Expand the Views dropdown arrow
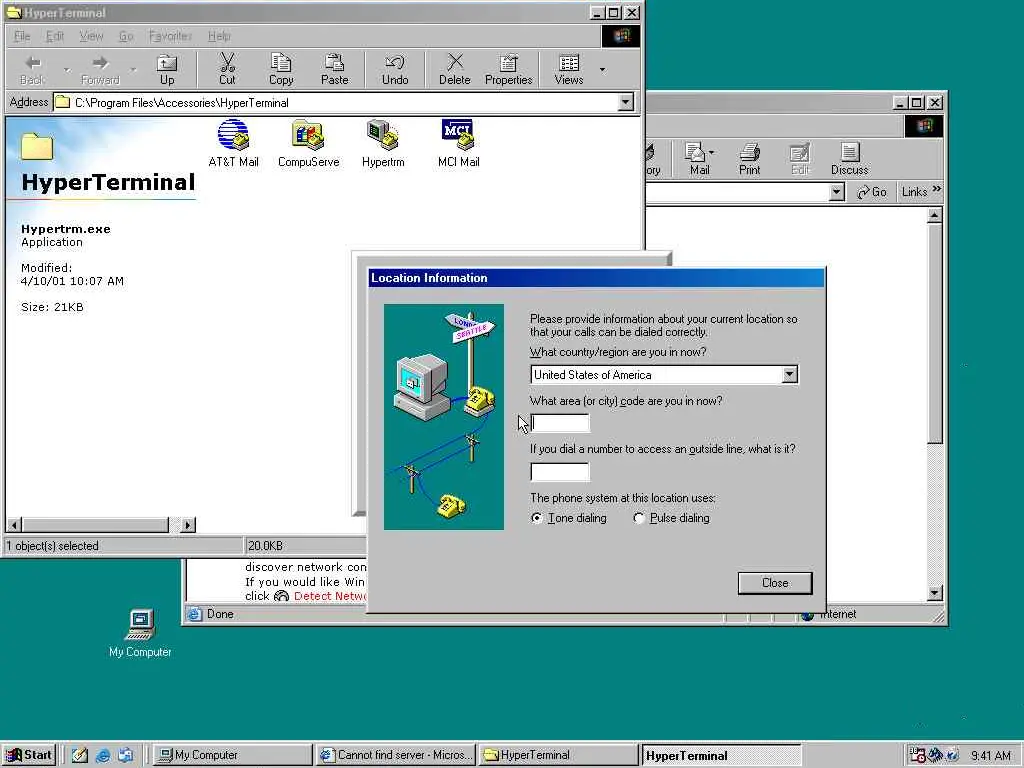This screenshot has height=768, width=1024. (x=602, y=69)
